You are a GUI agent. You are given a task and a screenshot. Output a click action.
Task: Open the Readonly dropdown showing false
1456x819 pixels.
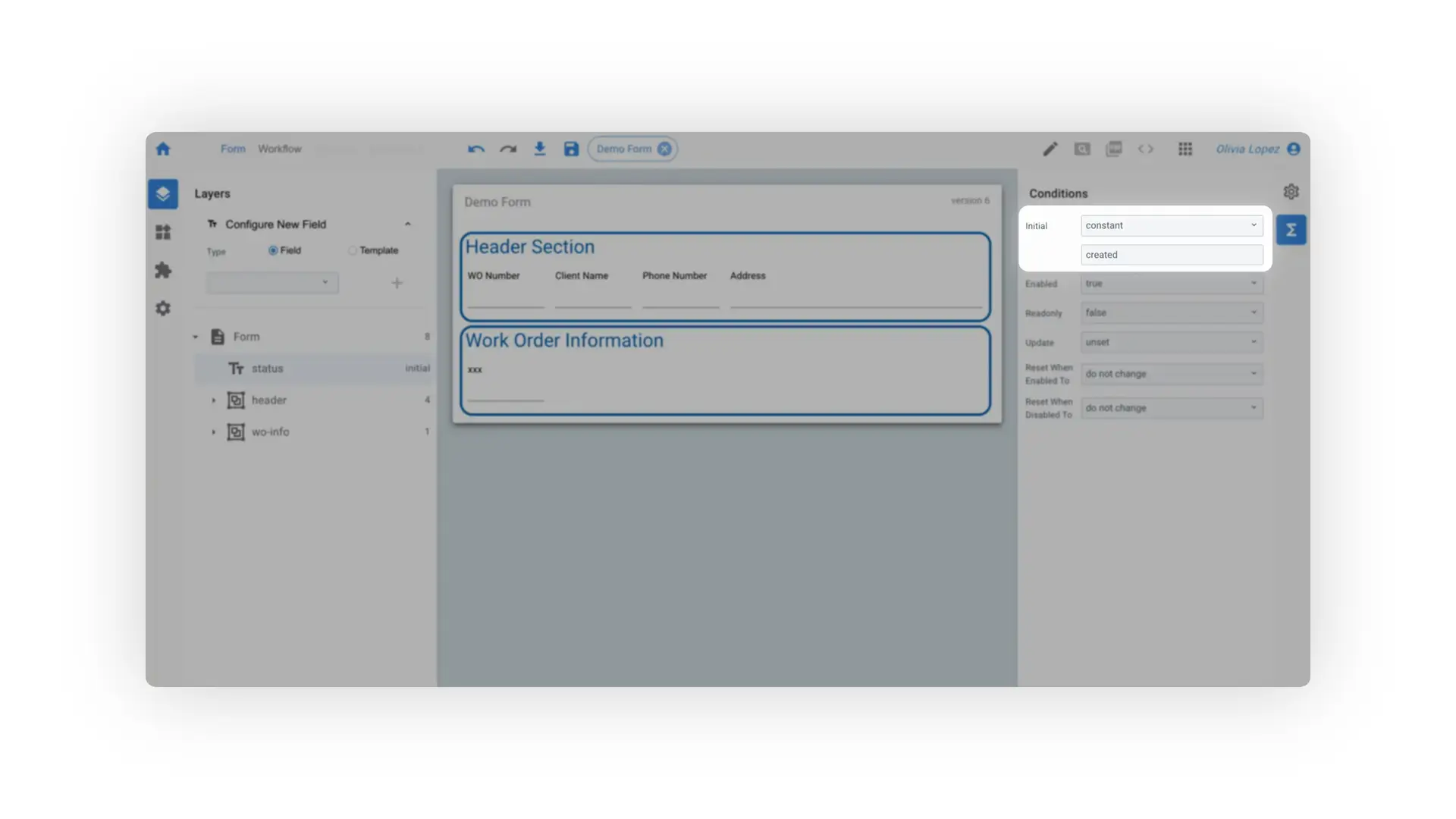(x=1171, y=312)
